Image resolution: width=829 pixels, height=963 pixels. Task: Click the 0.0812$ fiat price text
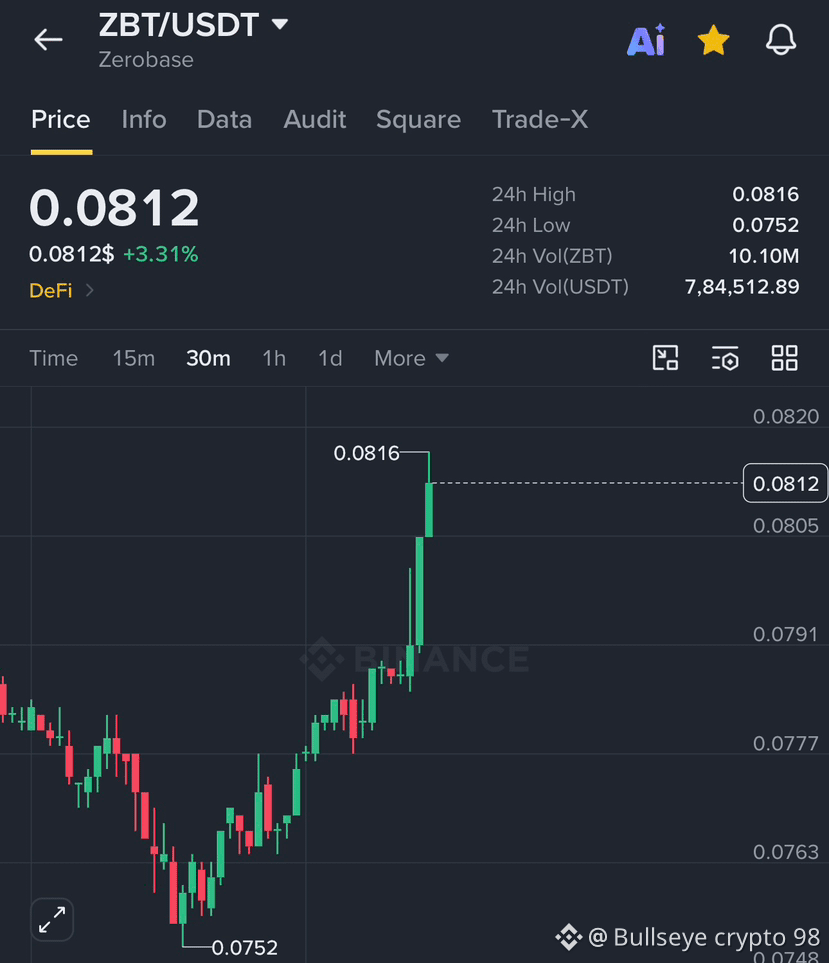71,254
